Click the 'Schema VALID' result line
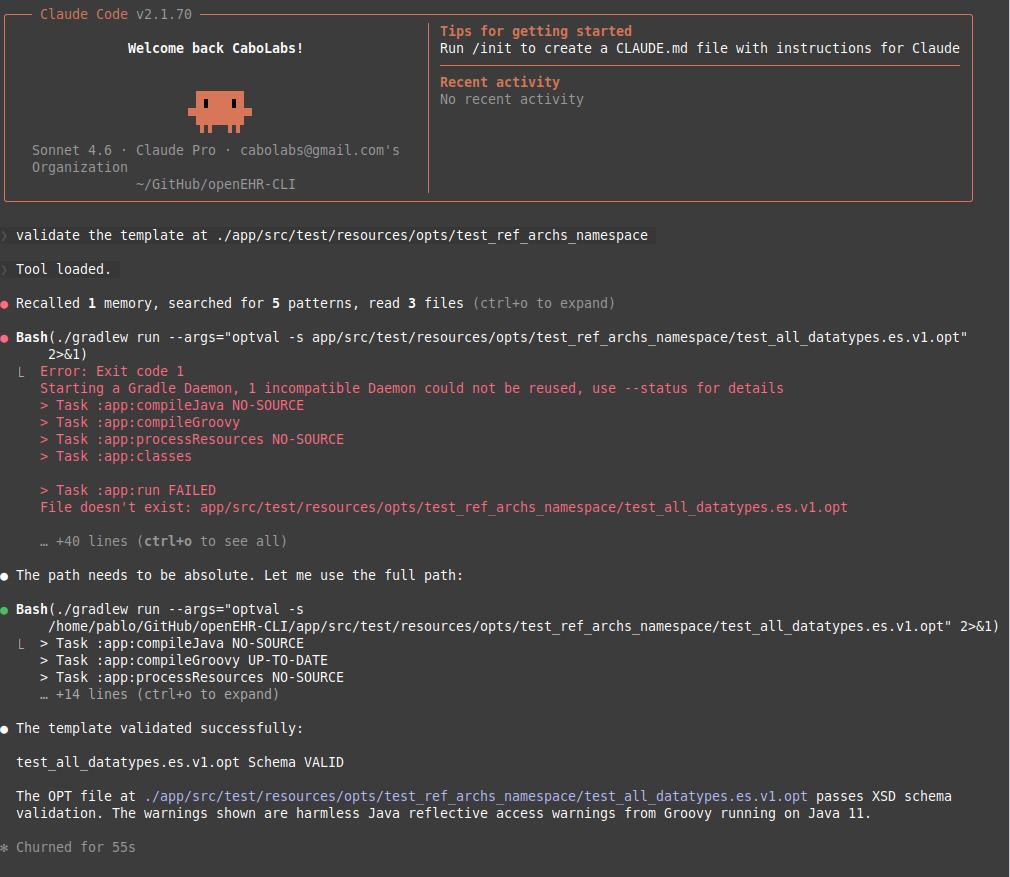The height and width of the screenshot is (877, 1010). [179, 762]
